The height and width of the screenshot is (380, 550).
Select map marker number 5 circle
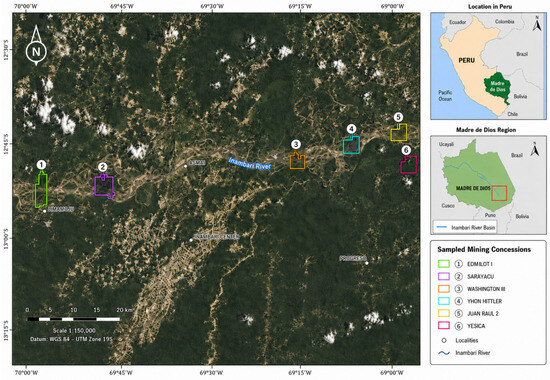[x=398, y=117]
